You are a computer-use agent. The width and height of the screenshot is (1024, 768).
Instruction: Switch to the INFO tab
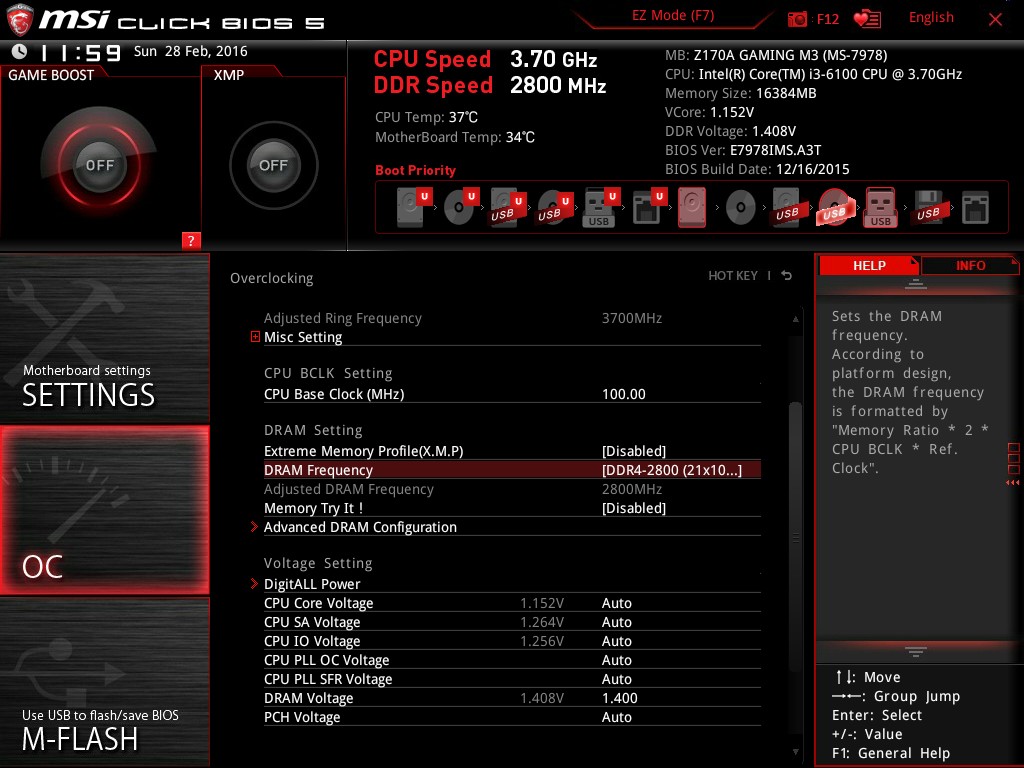point(970,265)
